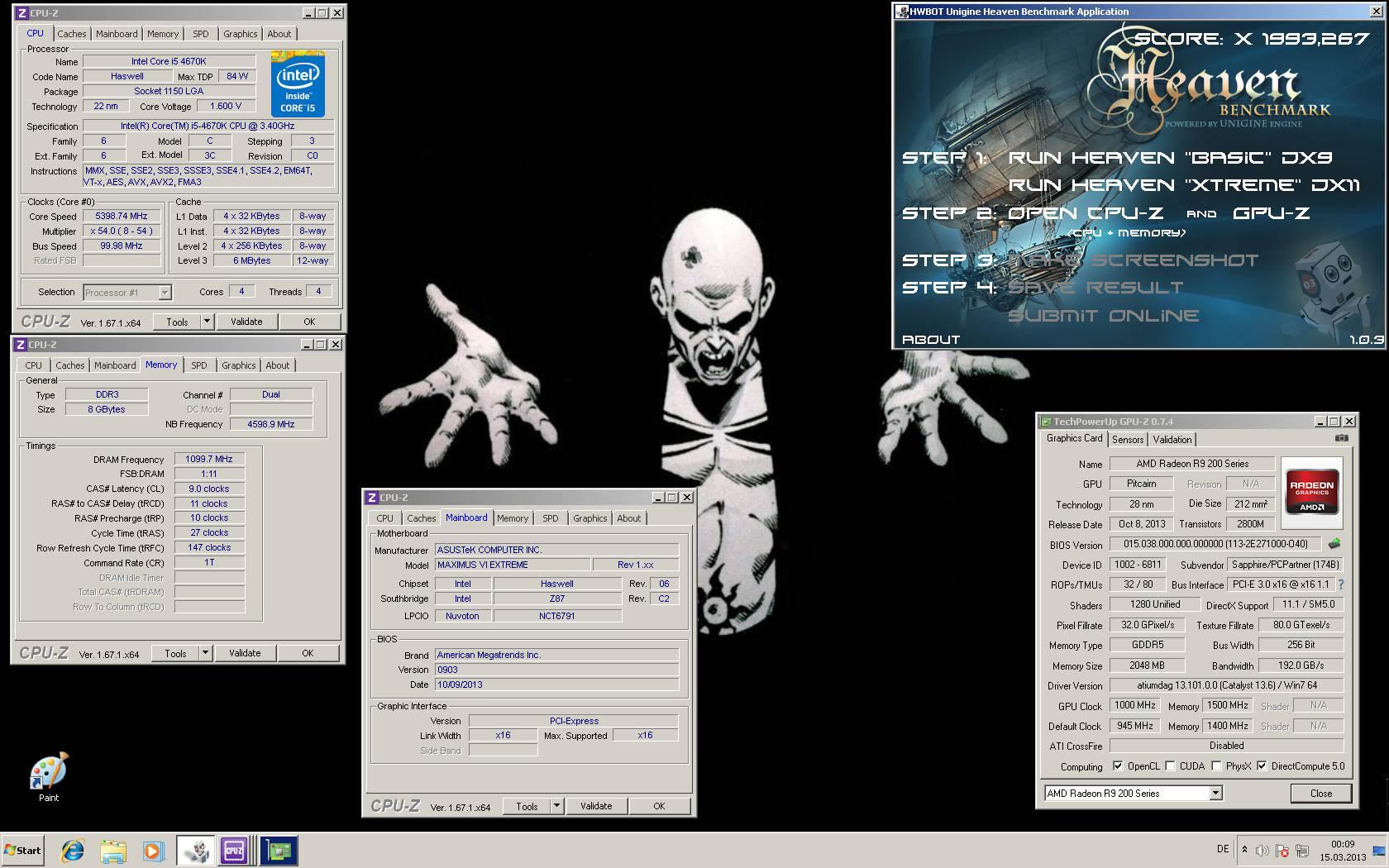
Task: Click the network icon in system tray
Action: click(1302, 850)
